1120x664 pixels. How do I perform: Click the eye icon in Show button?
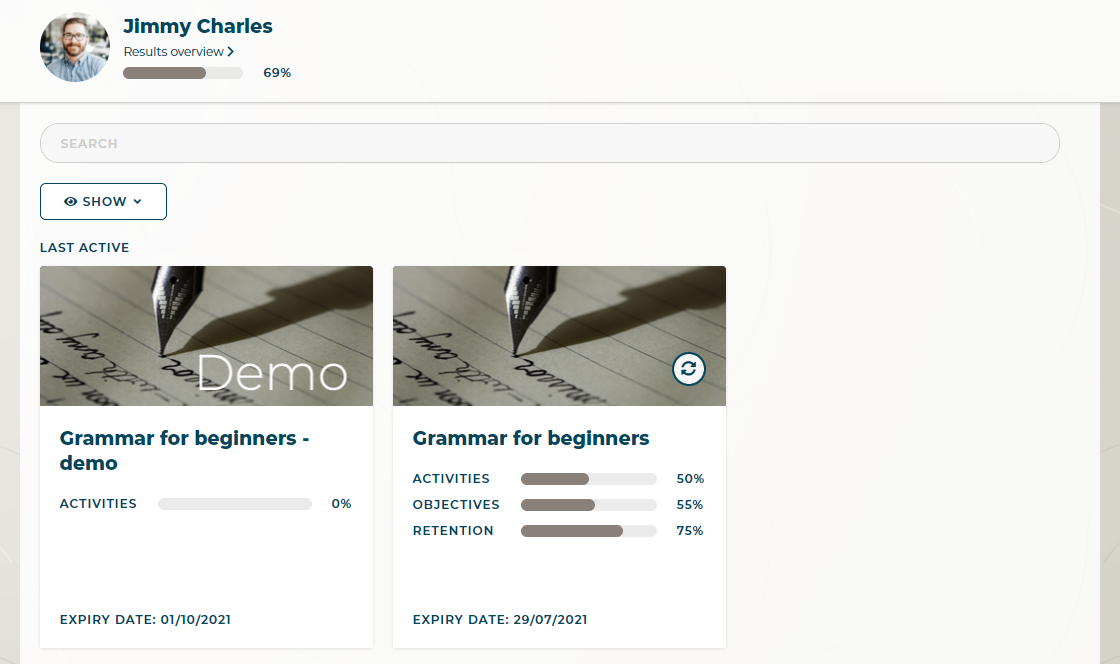pyautogui.click(x=71, y=202)
